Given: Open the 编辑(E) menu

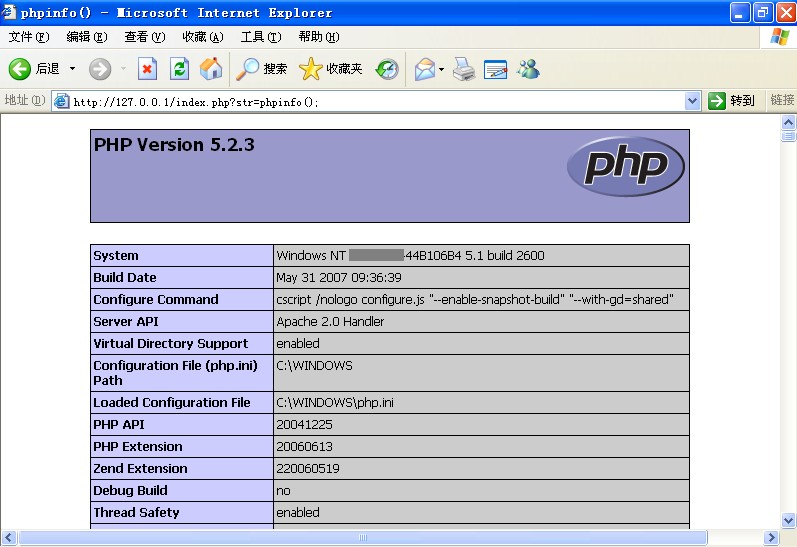Looking at the screenshot, I should (x=87, y=37).
